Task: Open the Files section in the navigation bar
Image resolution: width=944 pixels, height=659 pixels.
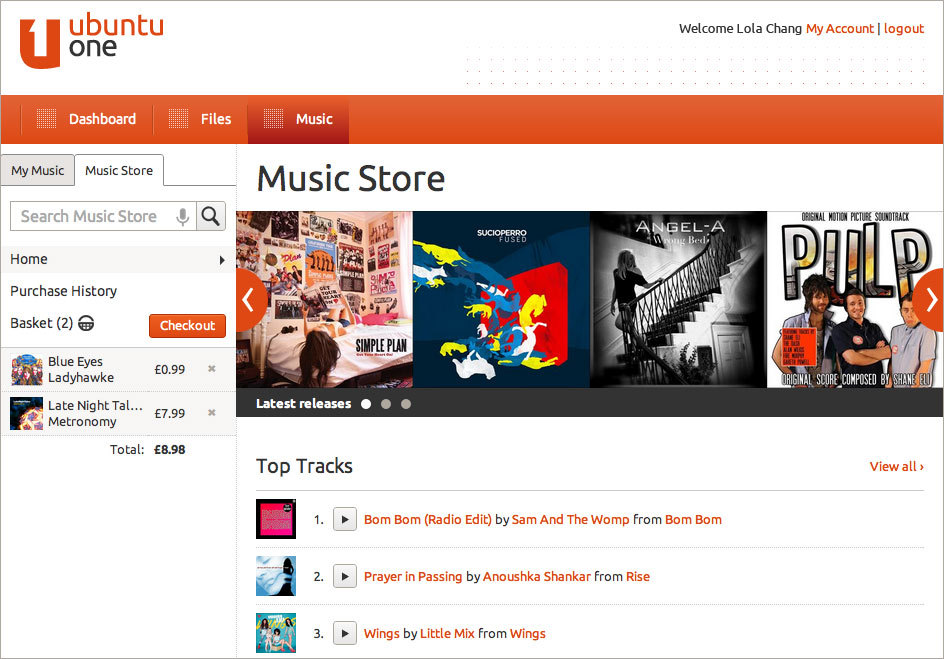Action: pyautogui.click(x=200, y=119)
